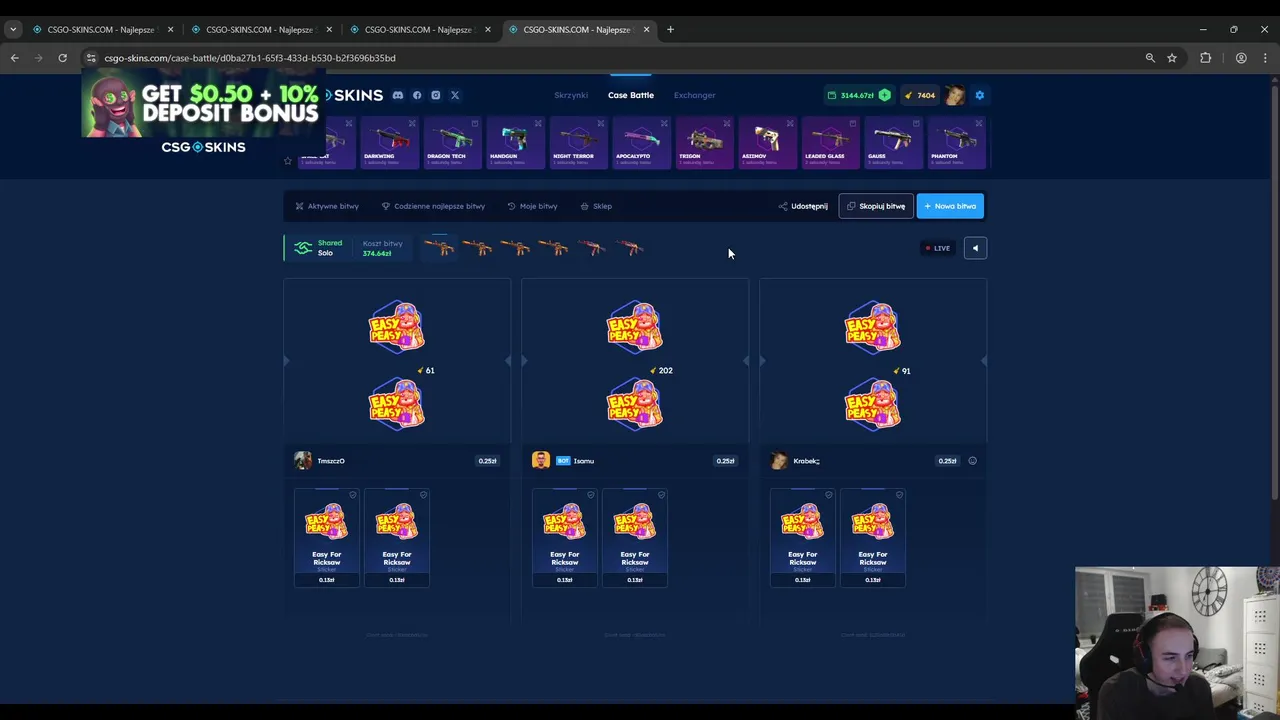The height and width of the screenshot is (720, 1280).
Task: Open a new browser tab
Action: point(670,29)
